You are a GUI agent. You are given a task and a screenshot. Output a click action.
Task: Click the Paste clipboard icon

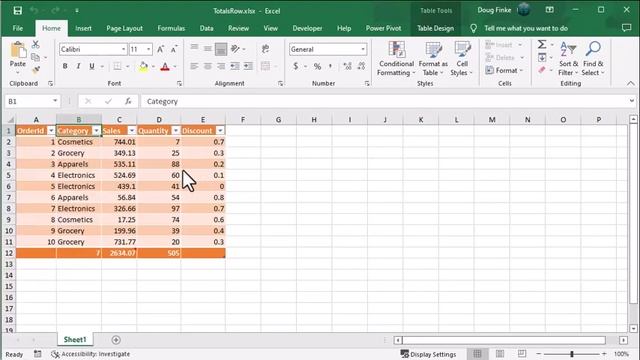tap(18, 51)
